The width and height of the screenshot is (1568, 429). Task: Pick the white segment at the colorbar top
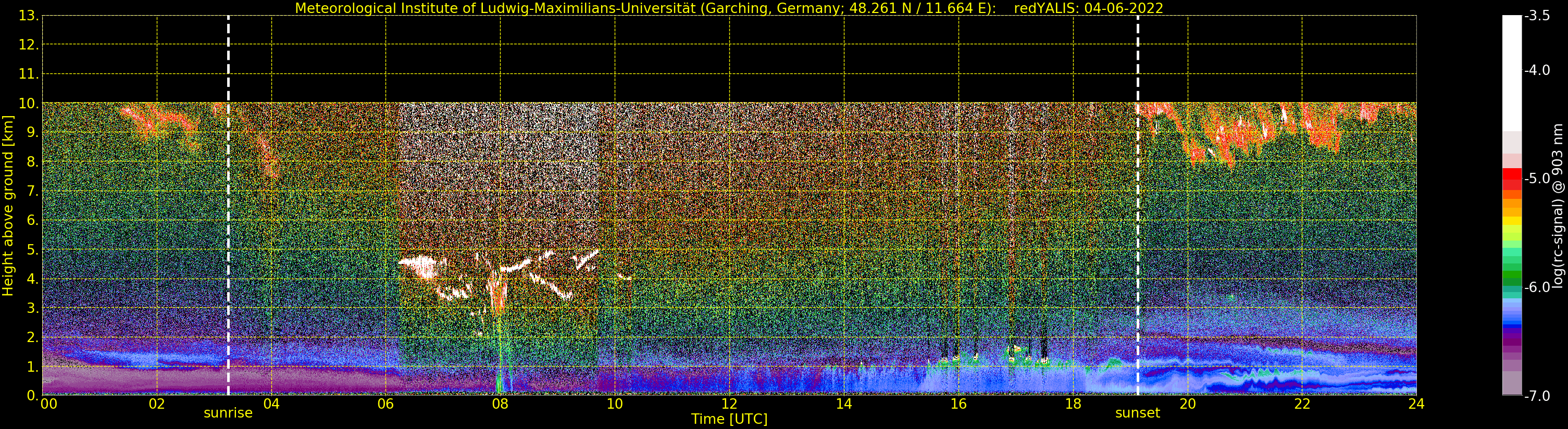(x=1512, y=73)
